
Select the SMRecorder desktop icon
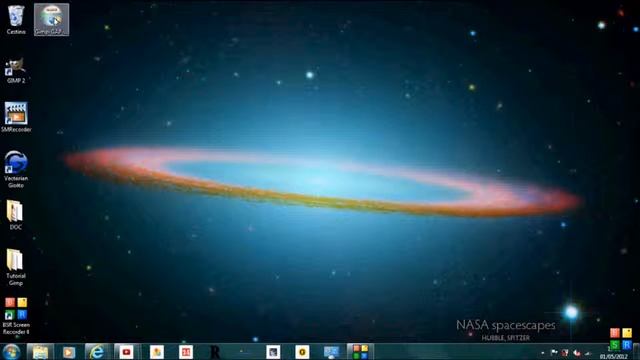(16, 117)
